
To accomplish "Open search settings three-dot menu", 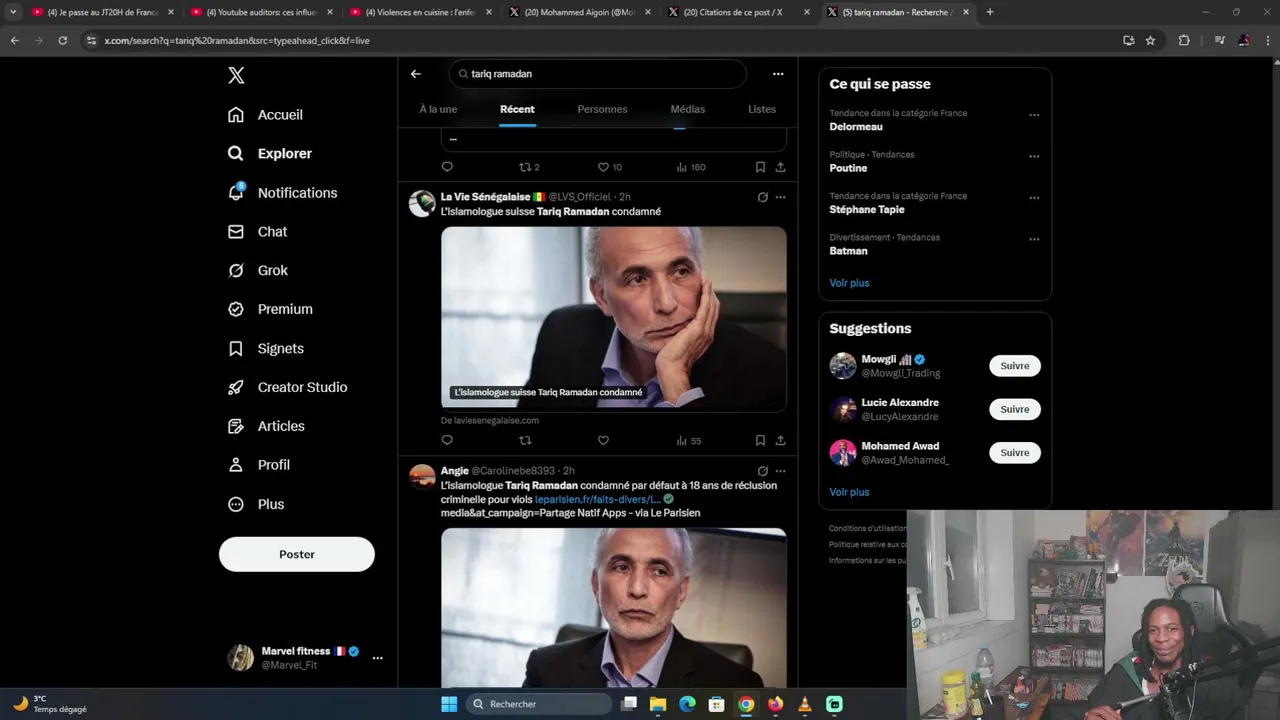I will [778, 73].
